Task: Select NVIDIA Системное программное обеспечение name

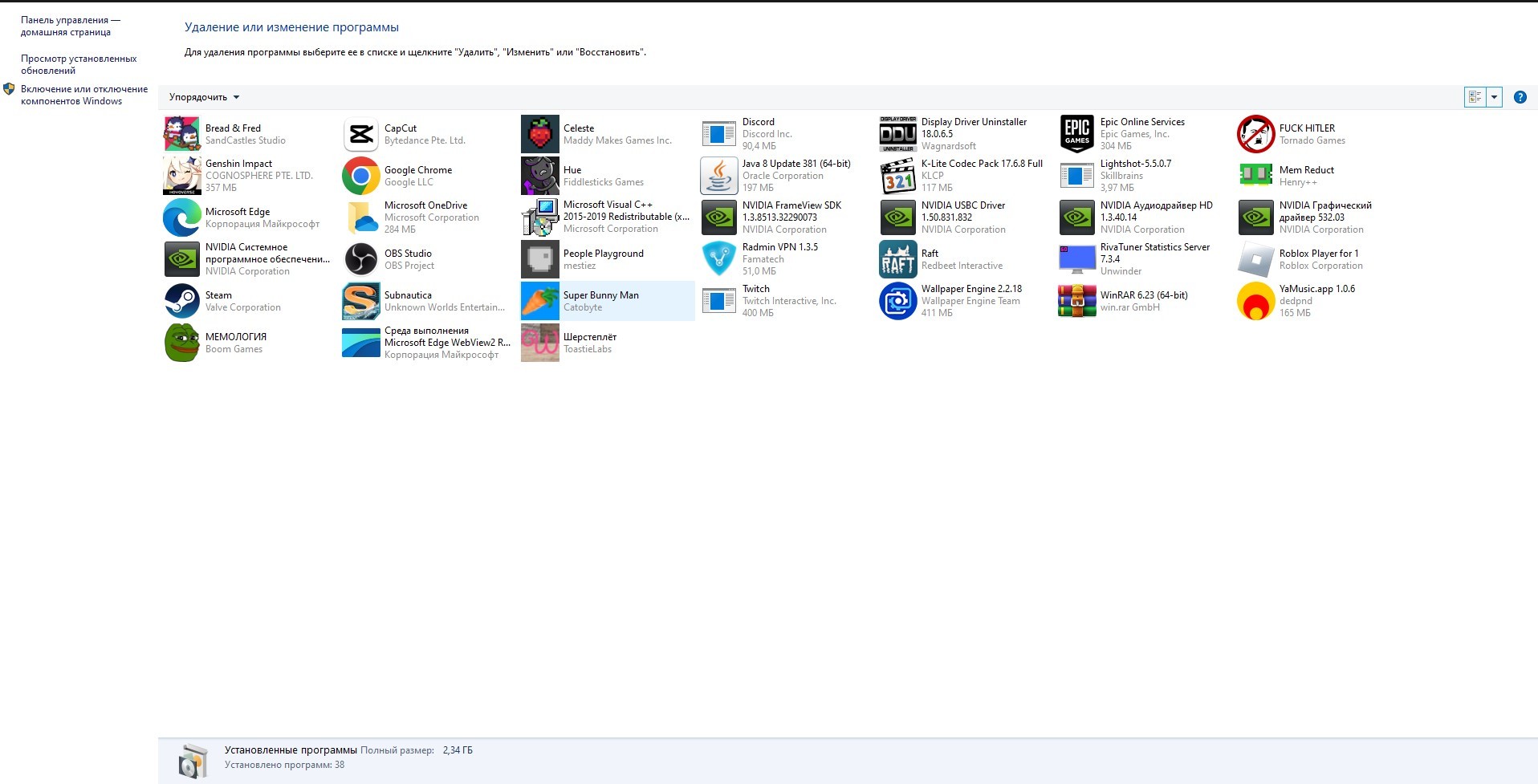Action: [x=267, y=253]
